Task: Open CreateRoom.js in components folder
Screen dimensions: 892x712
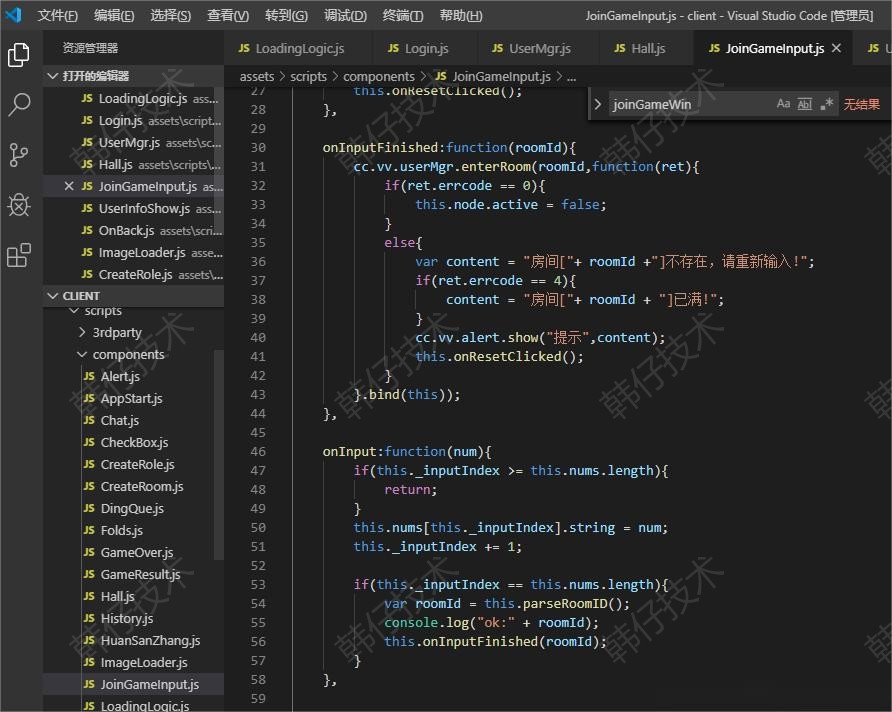Action: (x=133, y=487)
